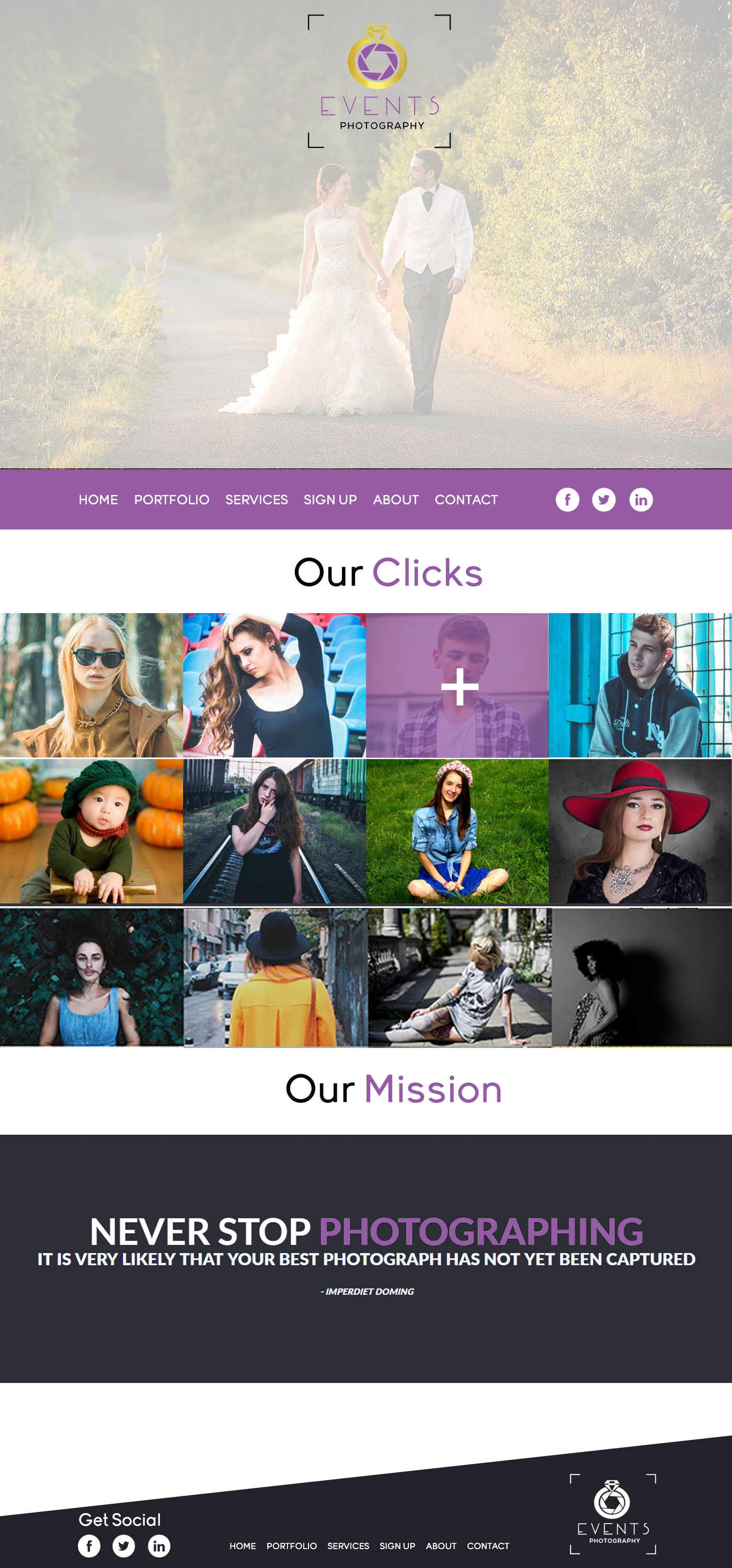This screenshot has height=1568, width=732.
Task: View the woman in red hat photo
Action: [640, 831]
